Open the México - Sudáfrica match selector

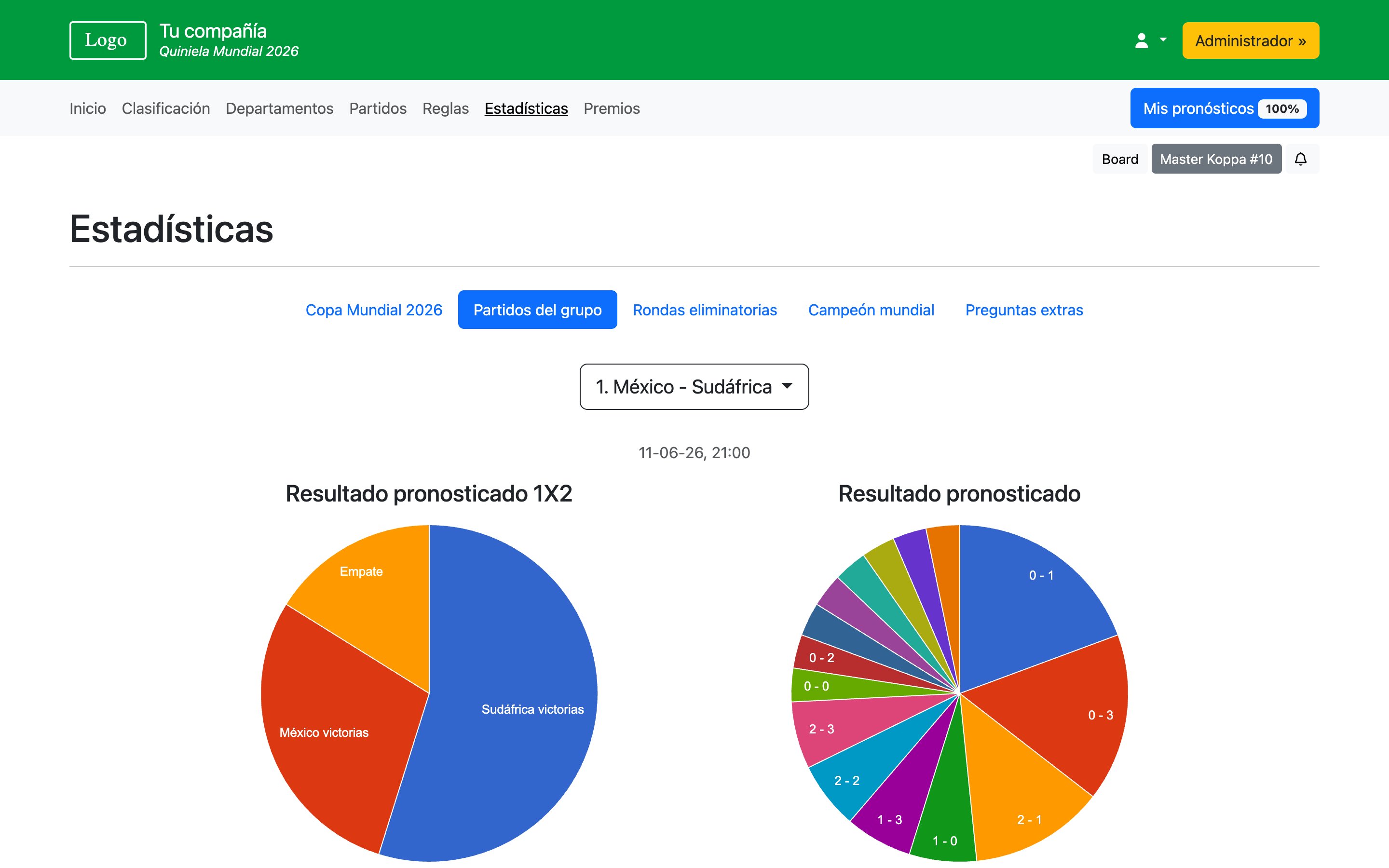coord(694,386)
